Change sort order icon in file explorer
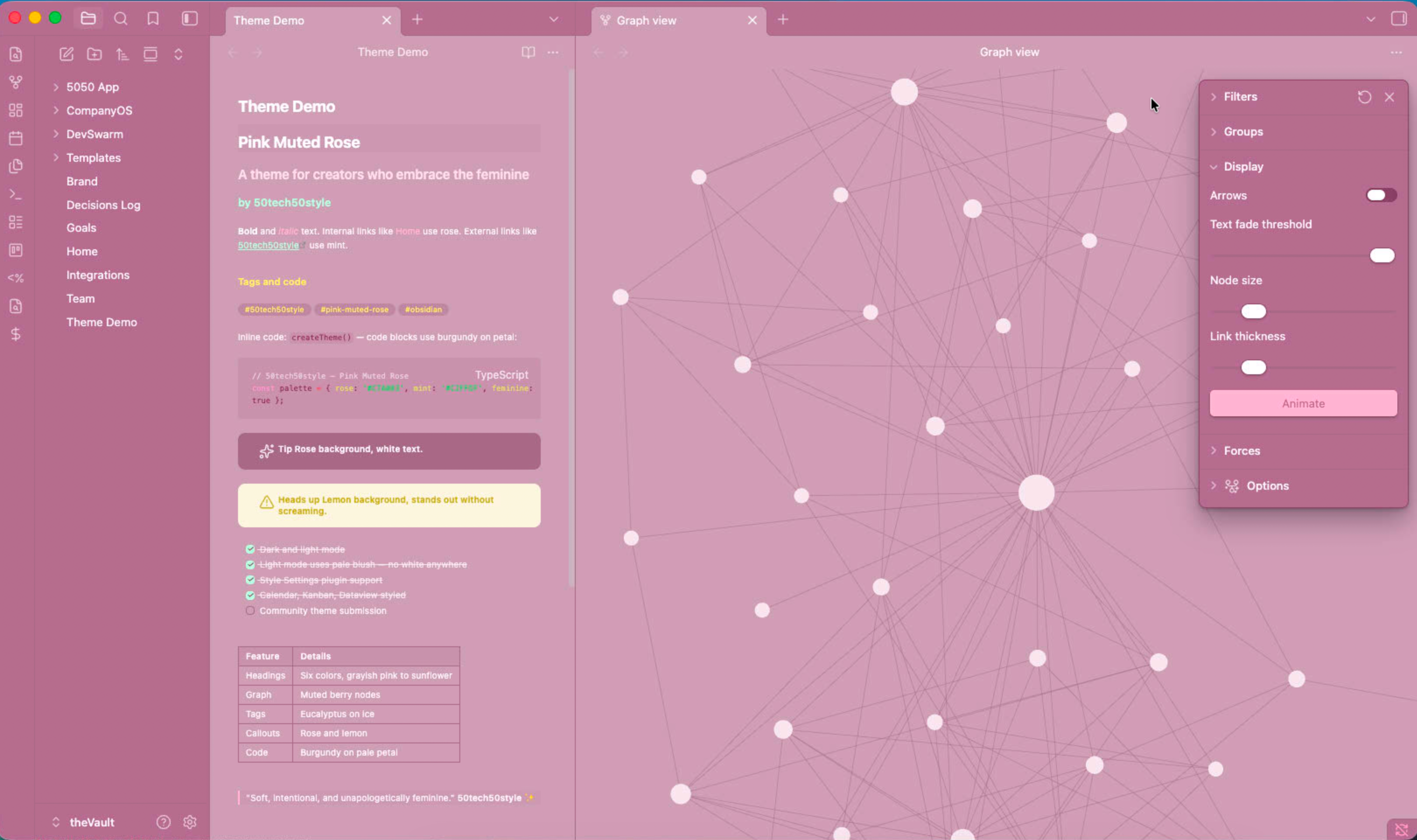 [x=122, y=54]
